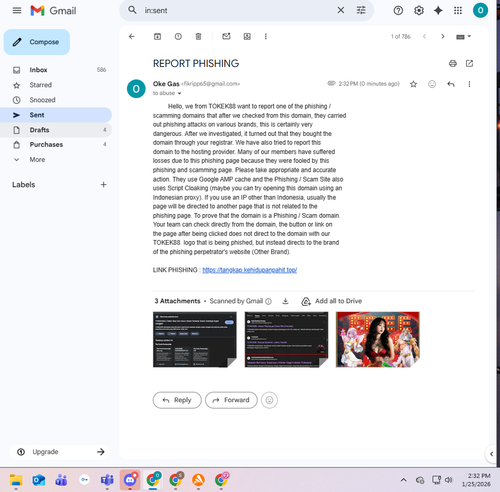
Task: Click the Forward button
Action: 231,400
